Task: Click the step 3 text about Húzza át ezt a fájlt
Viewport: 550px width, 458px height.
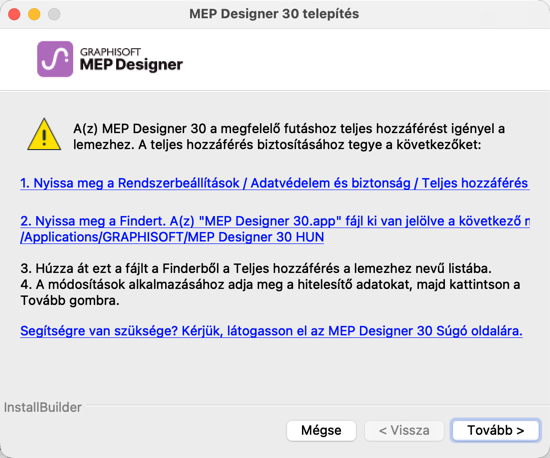Action: point(256,268)
